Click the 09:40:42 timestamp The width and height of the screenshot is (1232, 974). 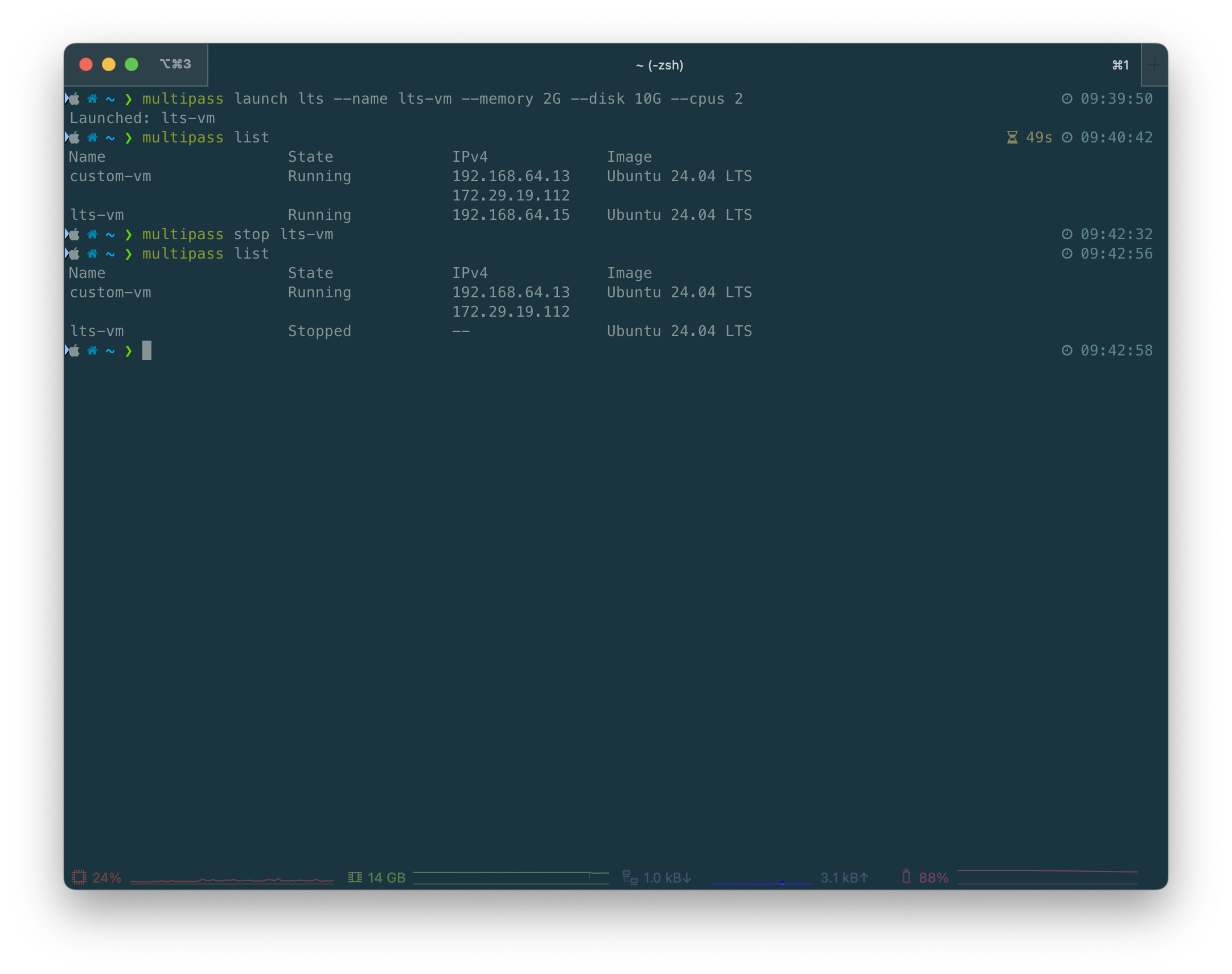(1116, 137)
